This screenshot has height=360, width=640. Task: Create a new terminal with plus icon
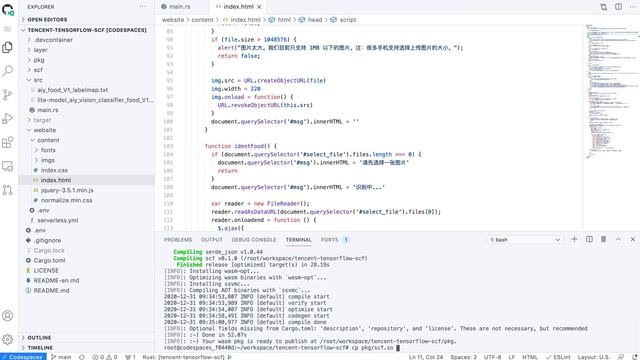[574, 239]
